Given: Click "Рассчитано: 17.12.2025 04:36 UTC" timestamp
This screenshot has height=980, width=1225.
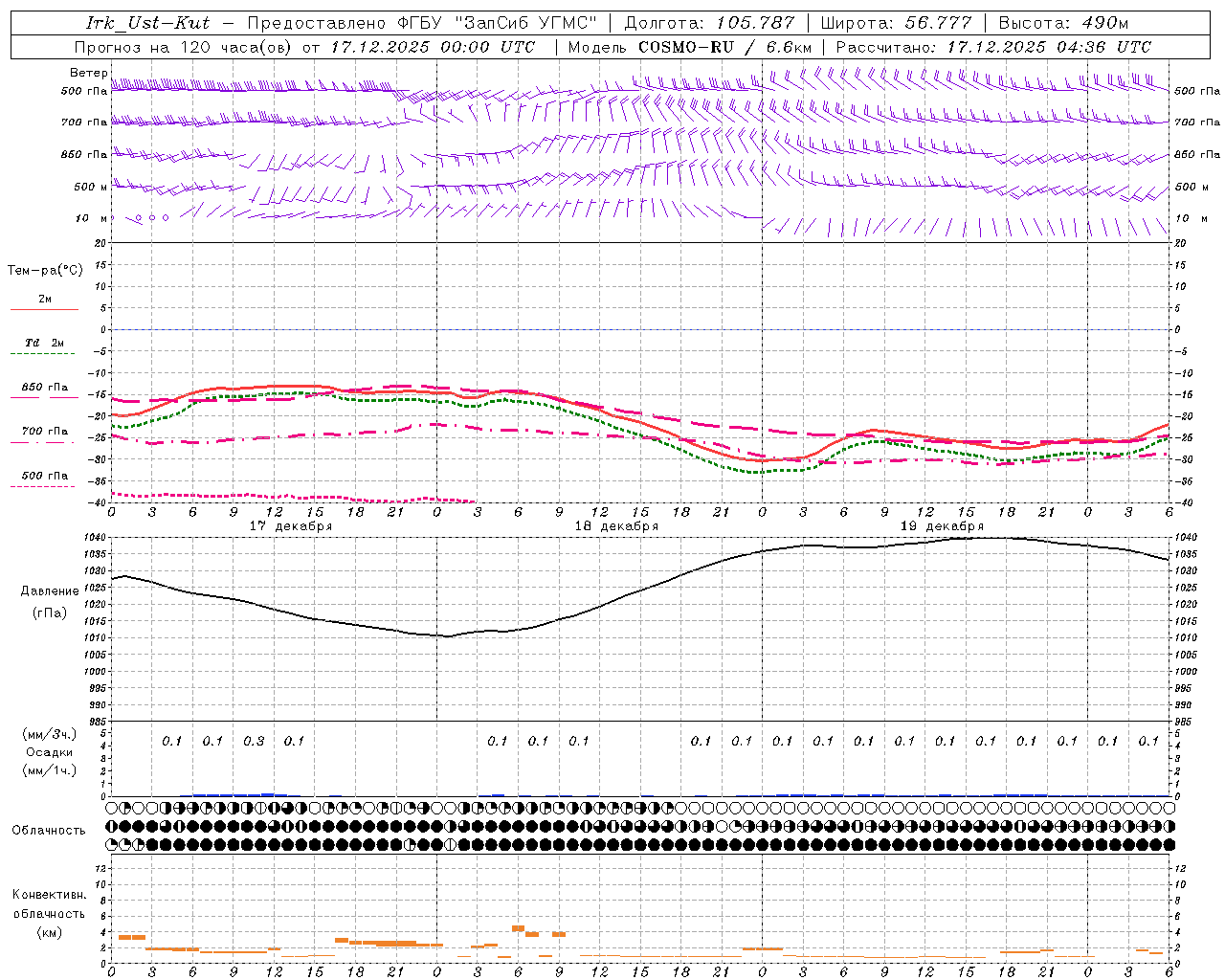Looking at the screenshot, I should point(993,47).
